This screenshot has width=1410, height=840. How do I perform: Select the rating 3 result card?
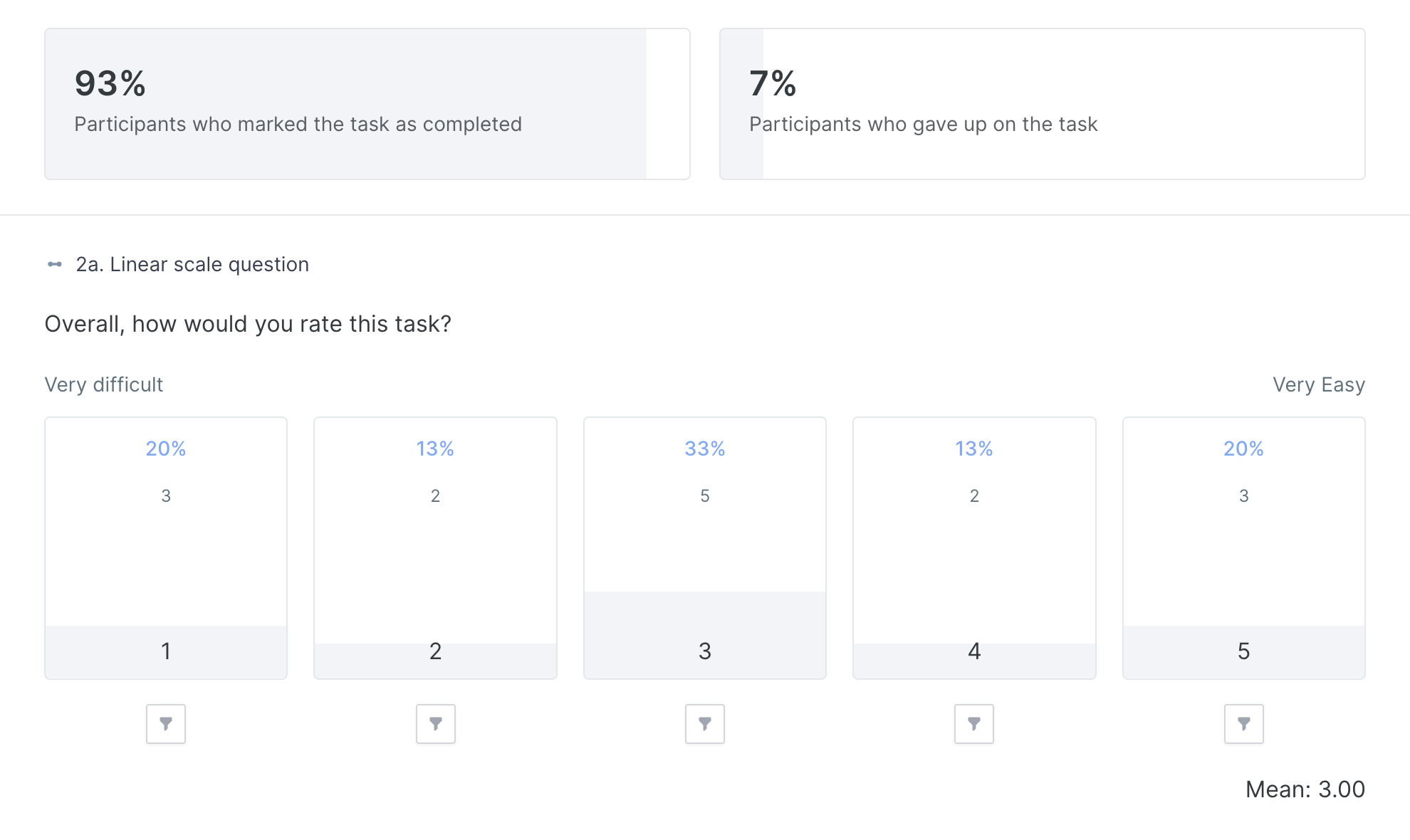[x=705, y=548]
